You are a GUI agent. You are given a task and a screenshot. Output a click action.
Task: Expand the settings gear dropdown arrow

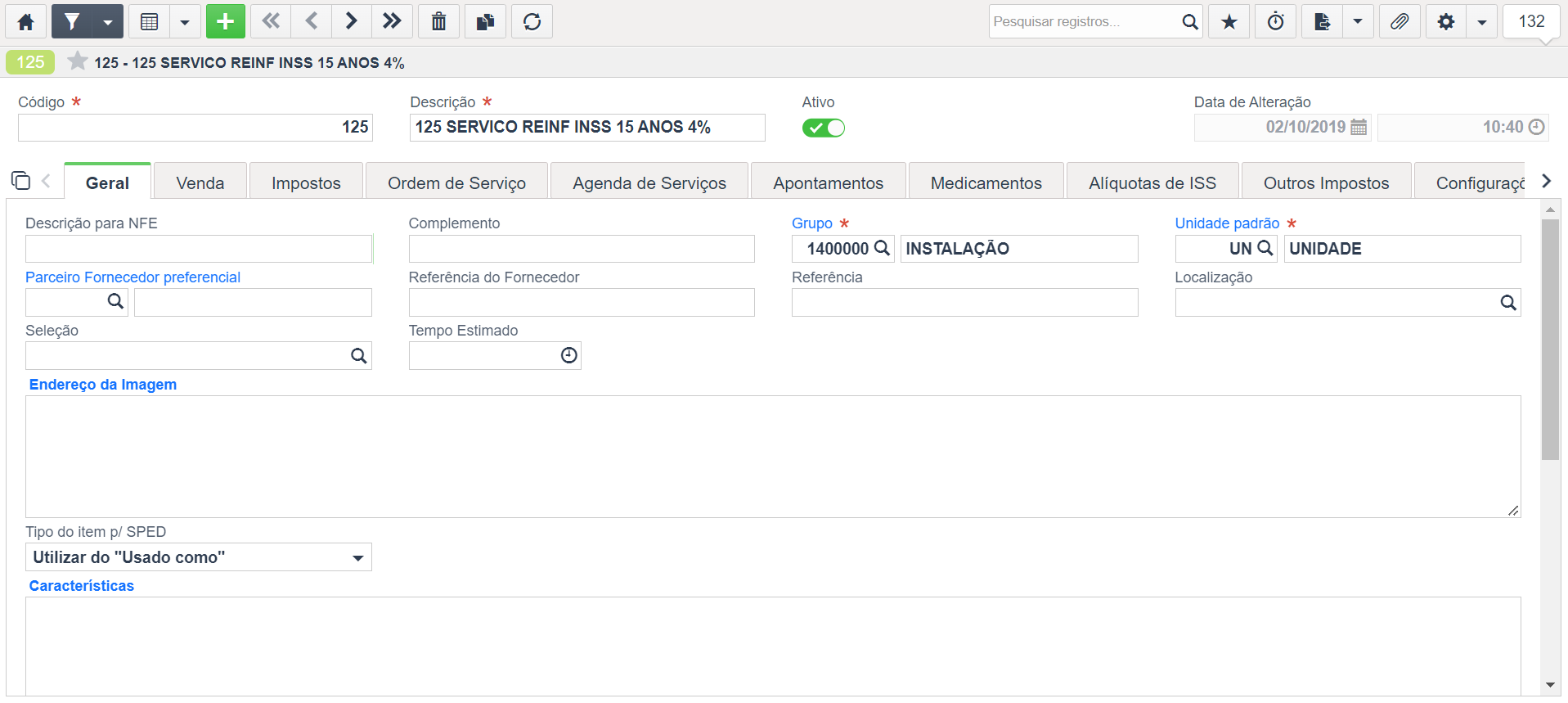(x=1482, y=22)
